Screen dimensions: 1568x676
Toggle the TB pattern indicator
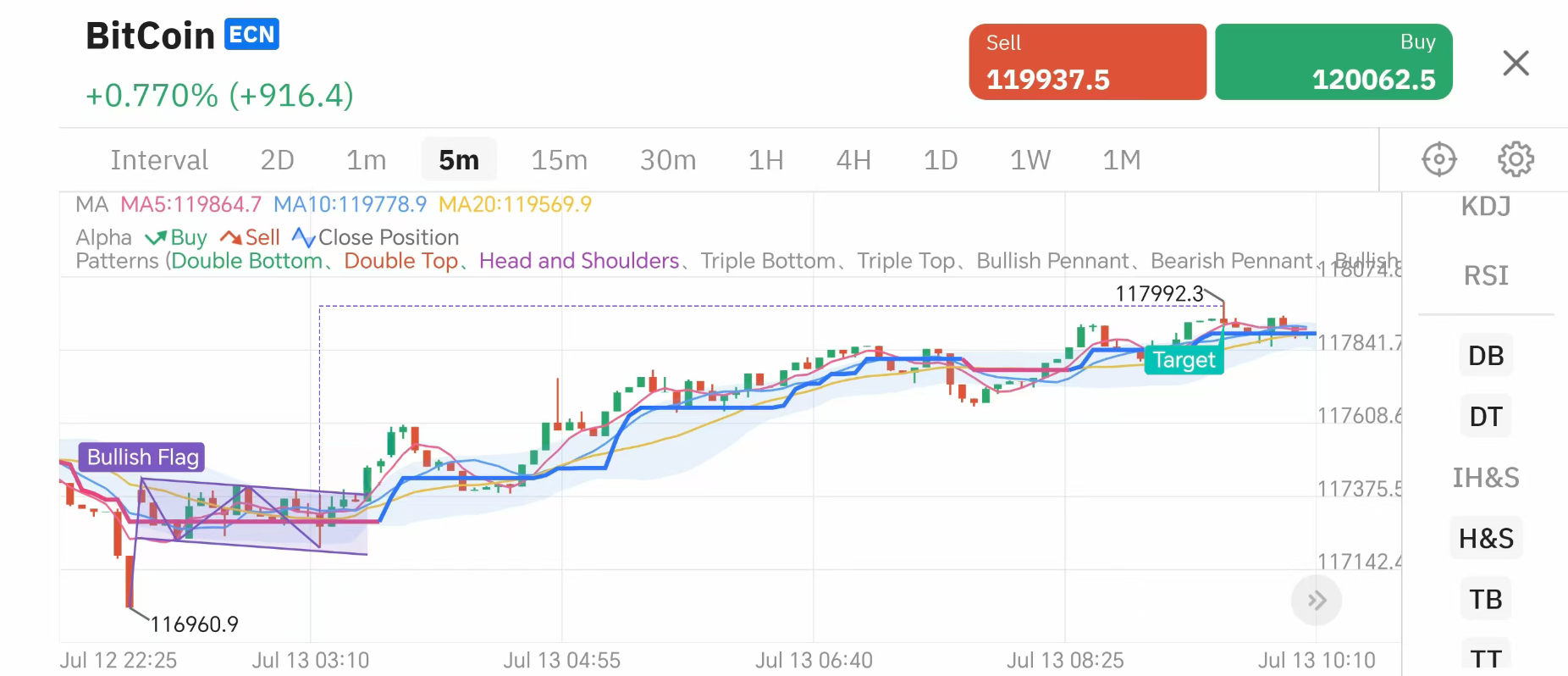(1486, 600)
